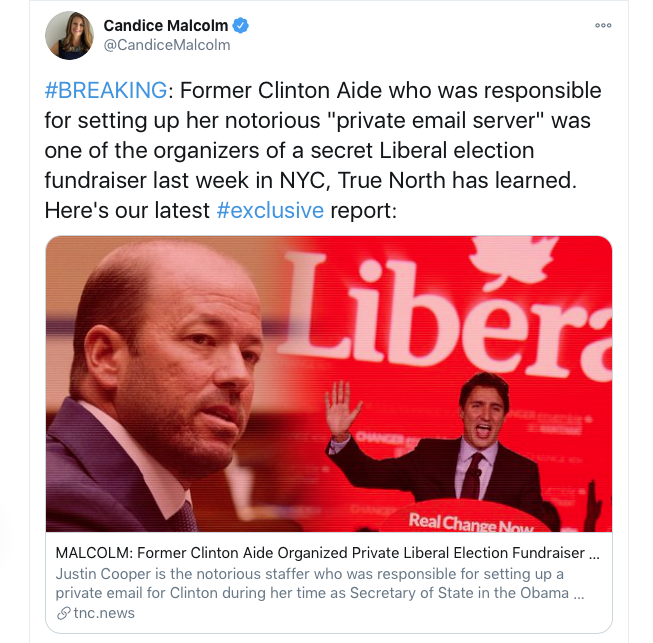Select the @CandiceMalcolm handle

coord(167,45)
